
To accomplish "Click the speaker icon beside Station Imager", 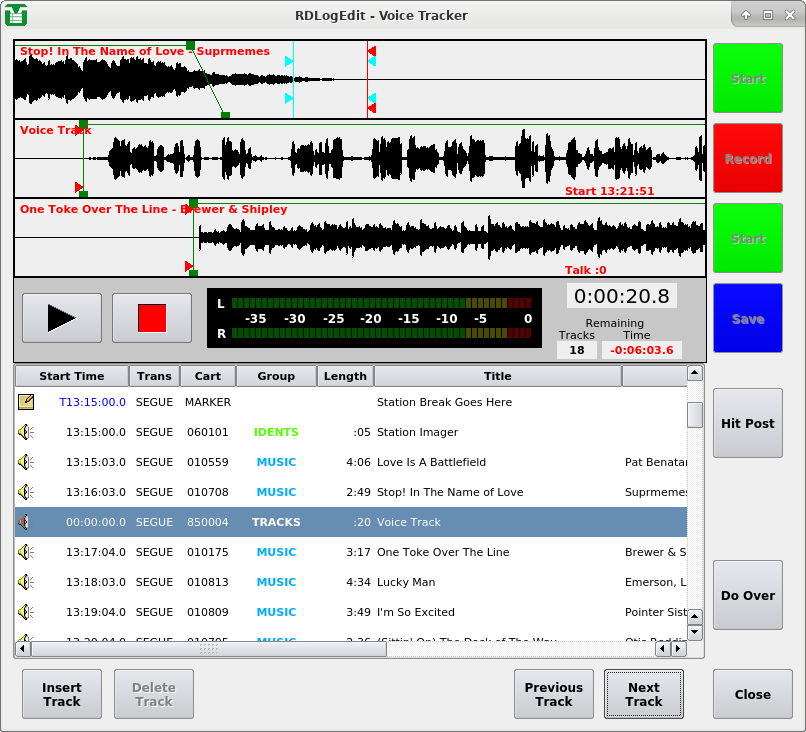I will click(x=25, y=432).
